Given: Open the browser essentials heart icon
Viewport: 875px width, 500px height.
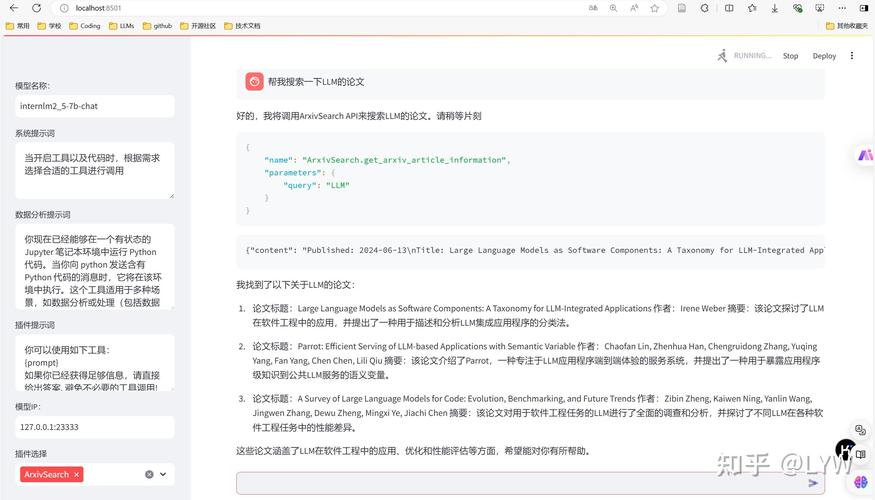Looking at the screenshot, I should (x=797, y=8).
